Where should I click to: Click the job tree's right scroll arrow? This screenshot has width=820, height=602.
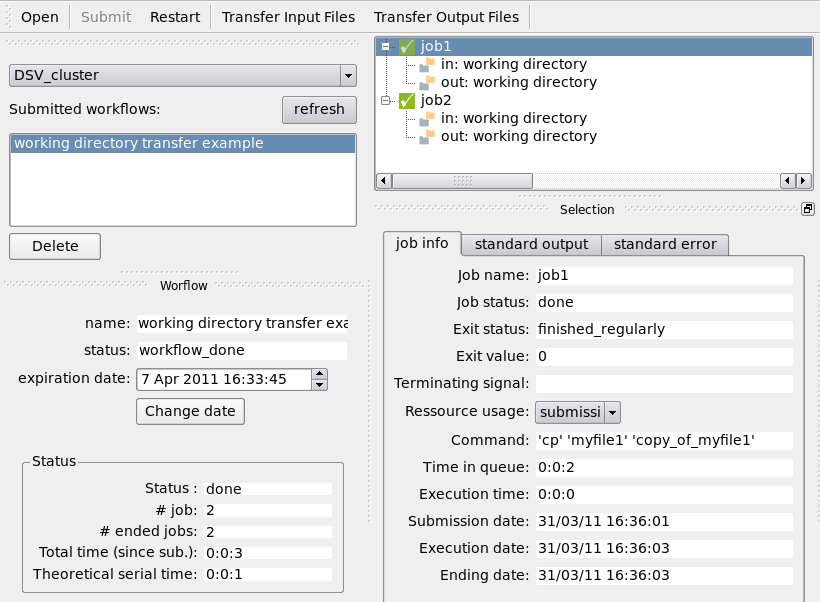pos(803,181)
